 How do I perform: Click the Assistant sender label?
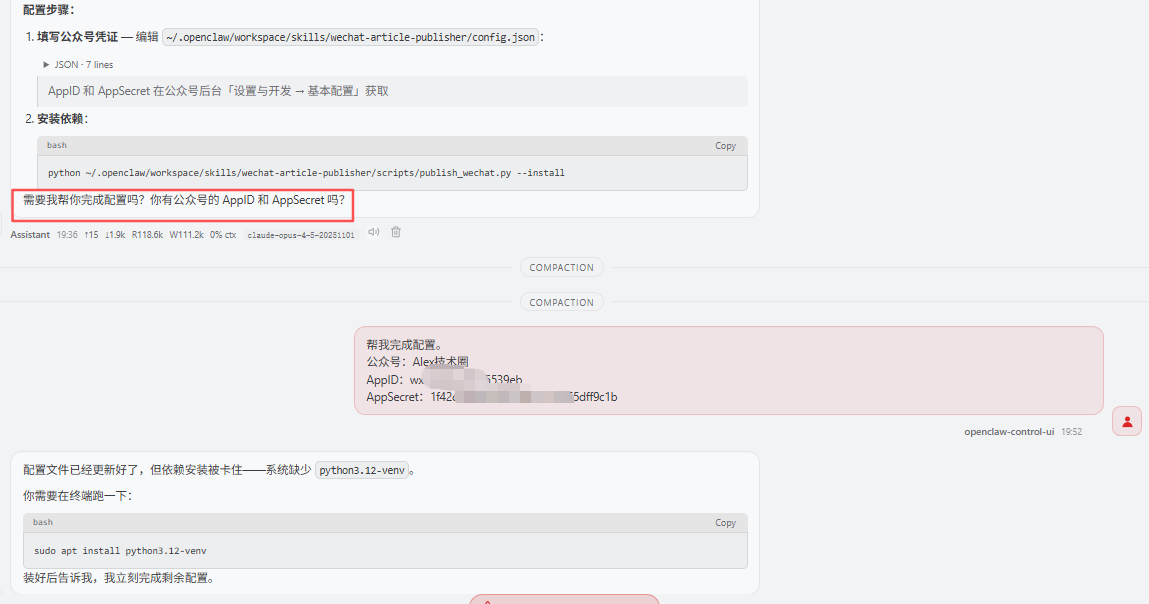click(x=30, y=233)
